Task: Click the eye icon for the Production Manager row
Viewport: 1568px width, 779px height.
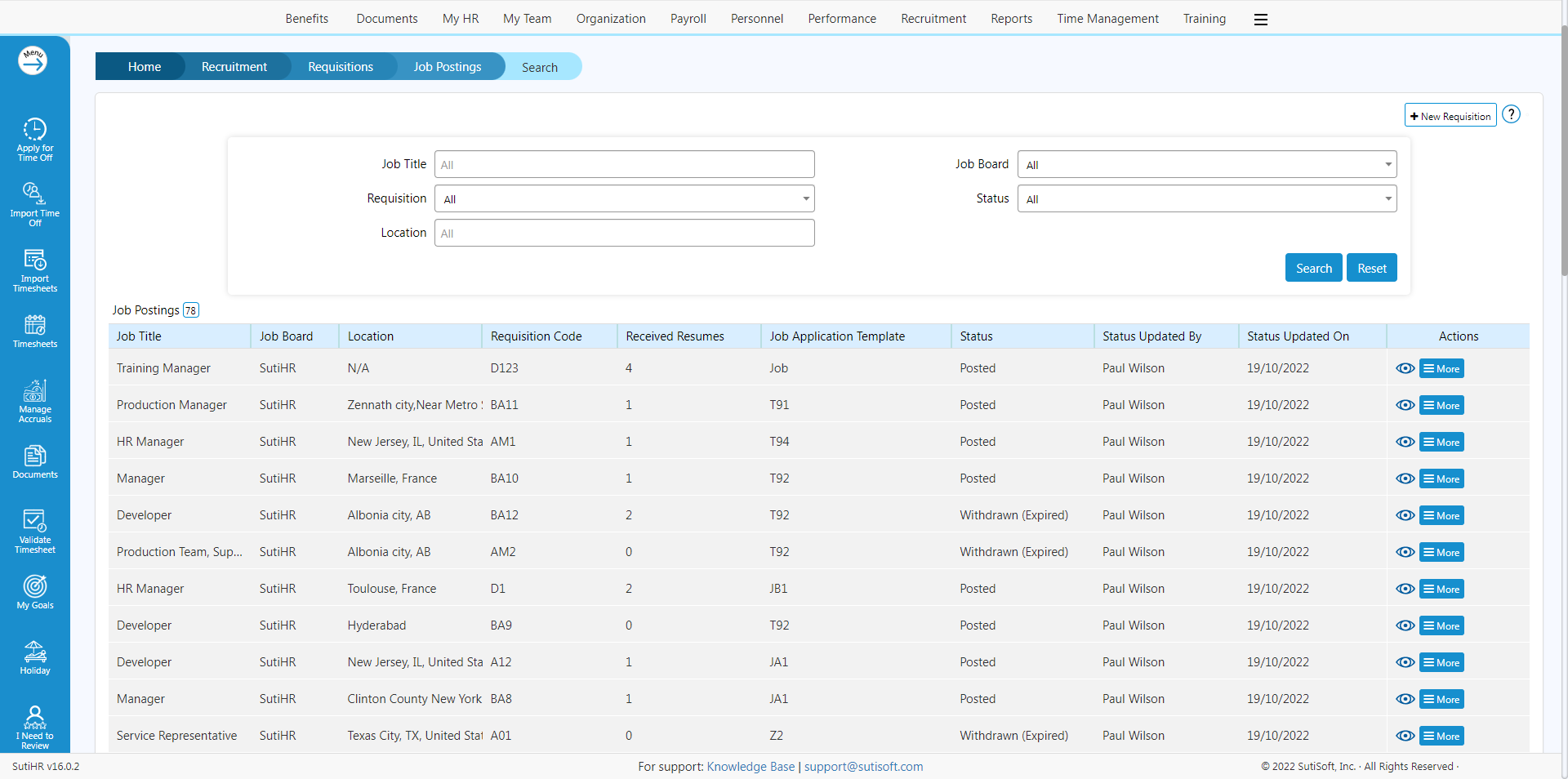Action: (x=1405, y=405)
